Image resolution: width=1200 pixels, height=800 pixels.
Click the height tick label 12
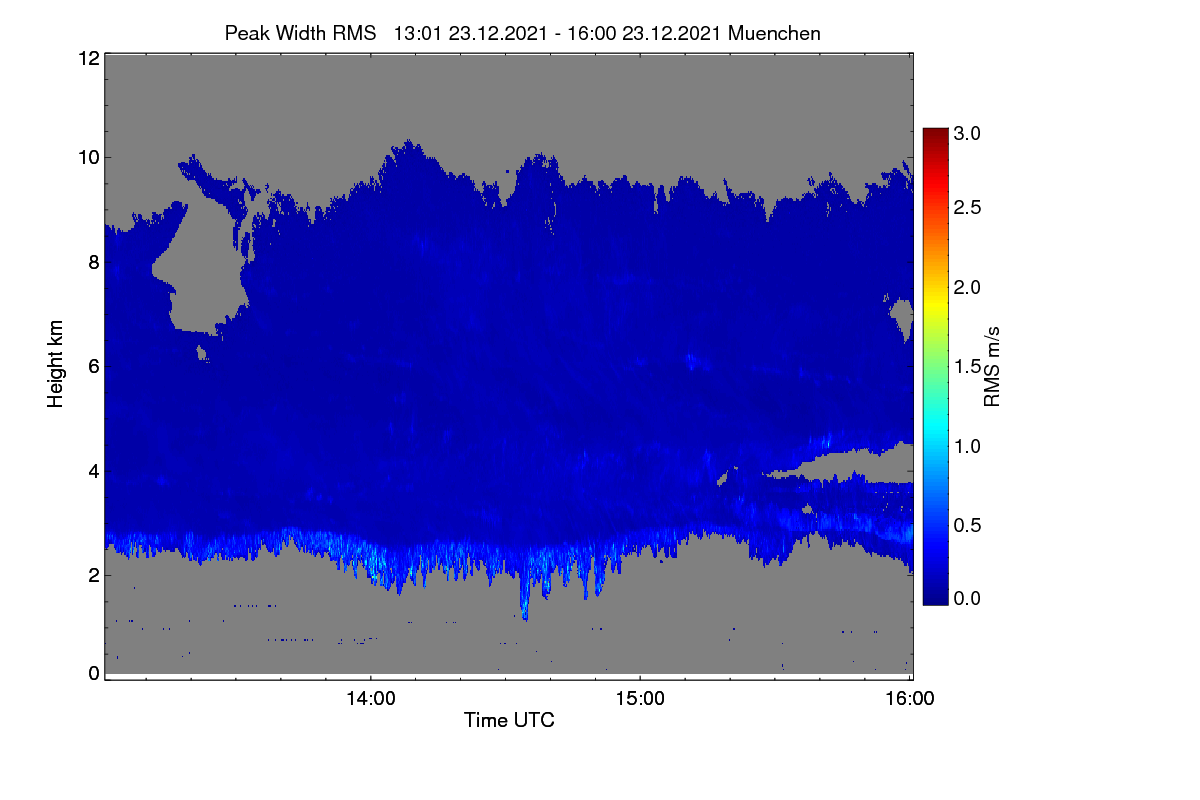(x=88, y=58)
